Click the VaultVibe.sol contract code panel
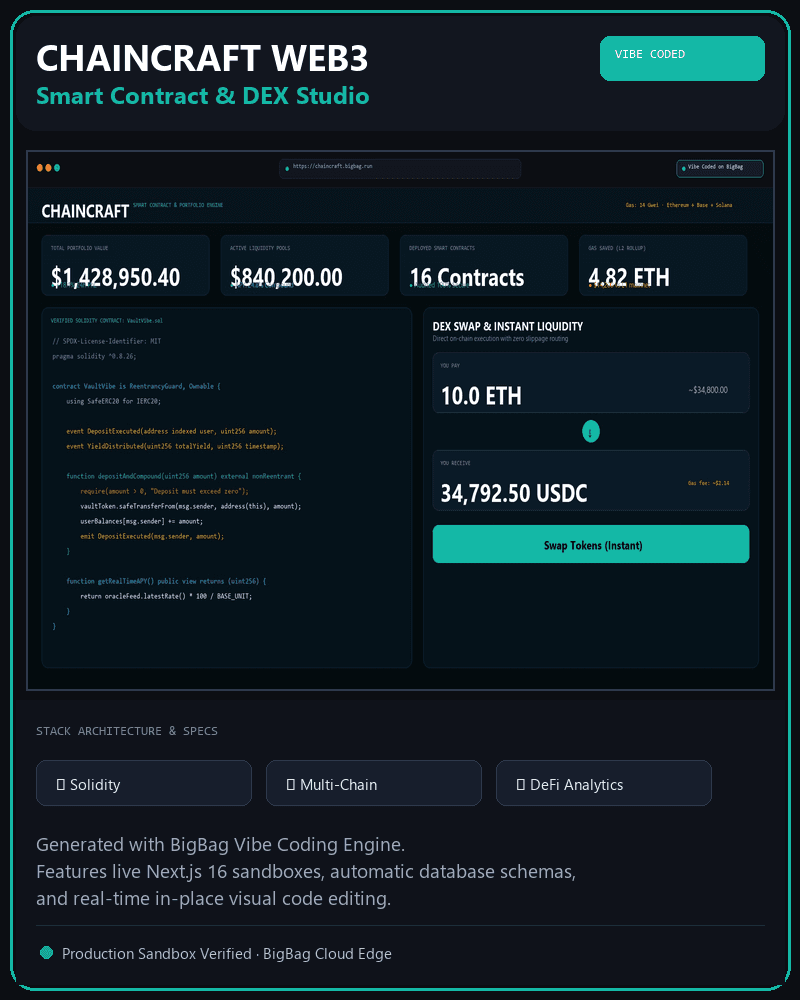The width and height of the screenshot is (800, 1000). click(226, 488)
